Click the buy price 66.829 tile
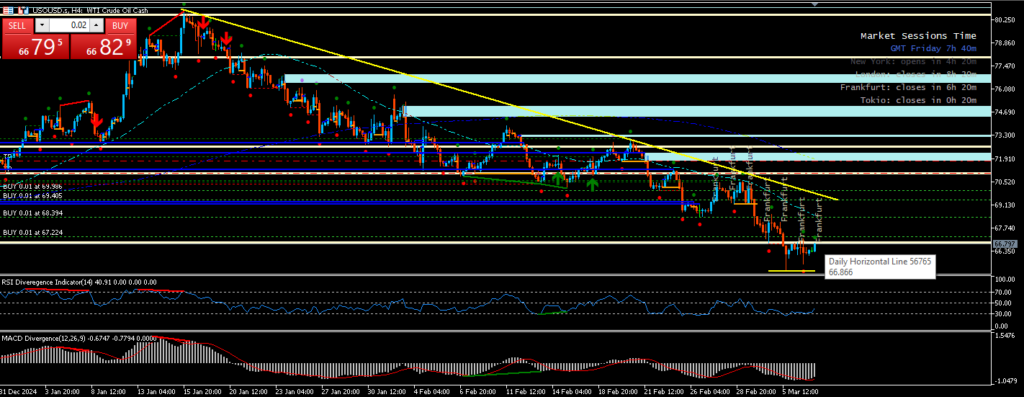 point(103,46)
